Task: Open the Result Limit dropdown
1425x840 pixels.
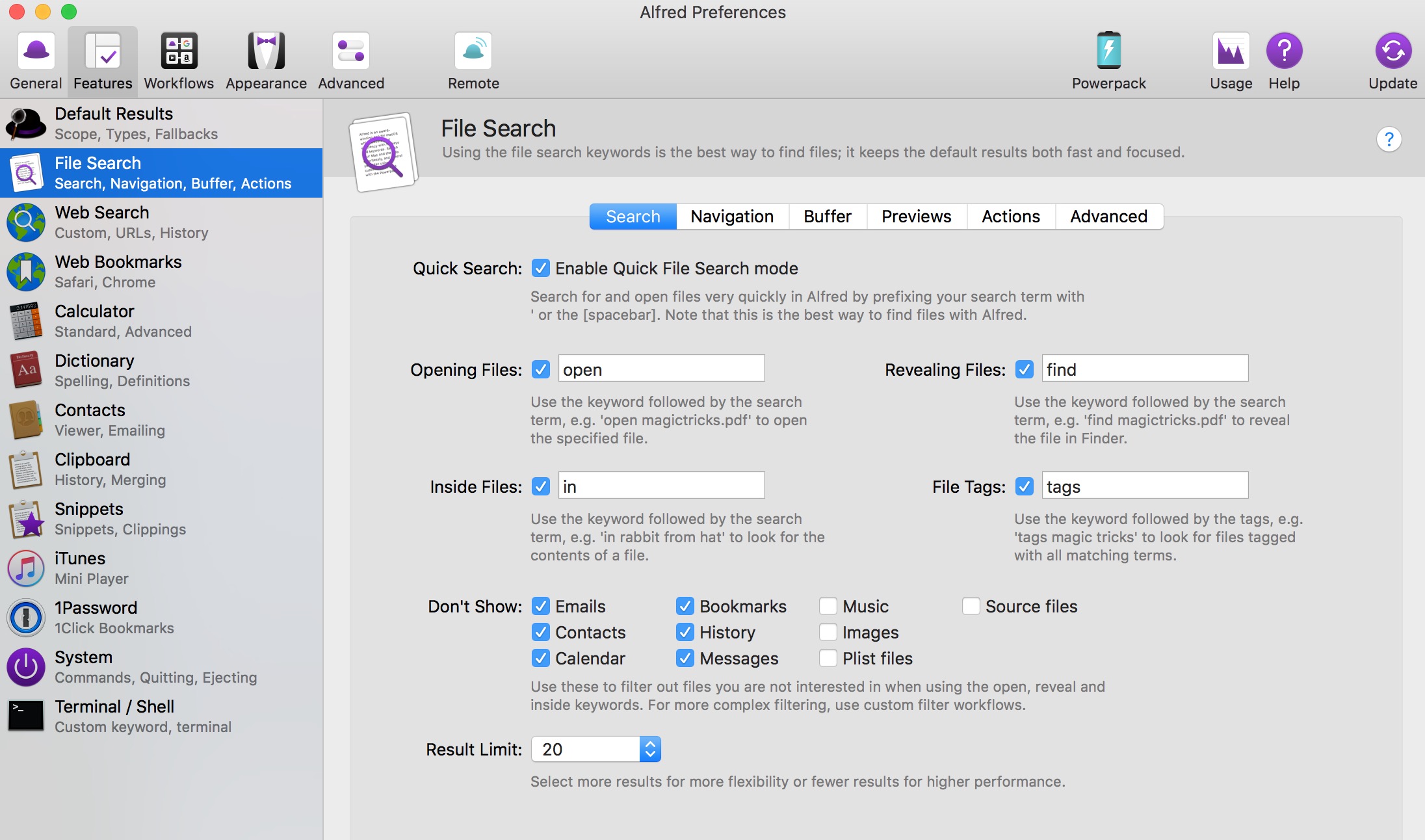Action: [x=596, y=749]
